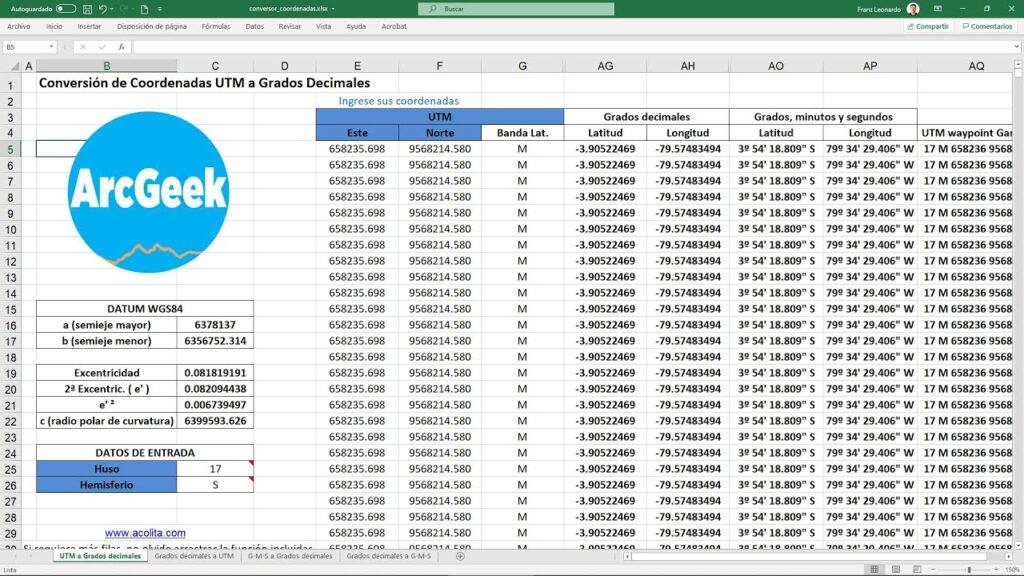Image resolution: width=1024 pixels, height=576 pixels.
Task: Open the Fórmulas ribbon tab
Action: (215, 27)
